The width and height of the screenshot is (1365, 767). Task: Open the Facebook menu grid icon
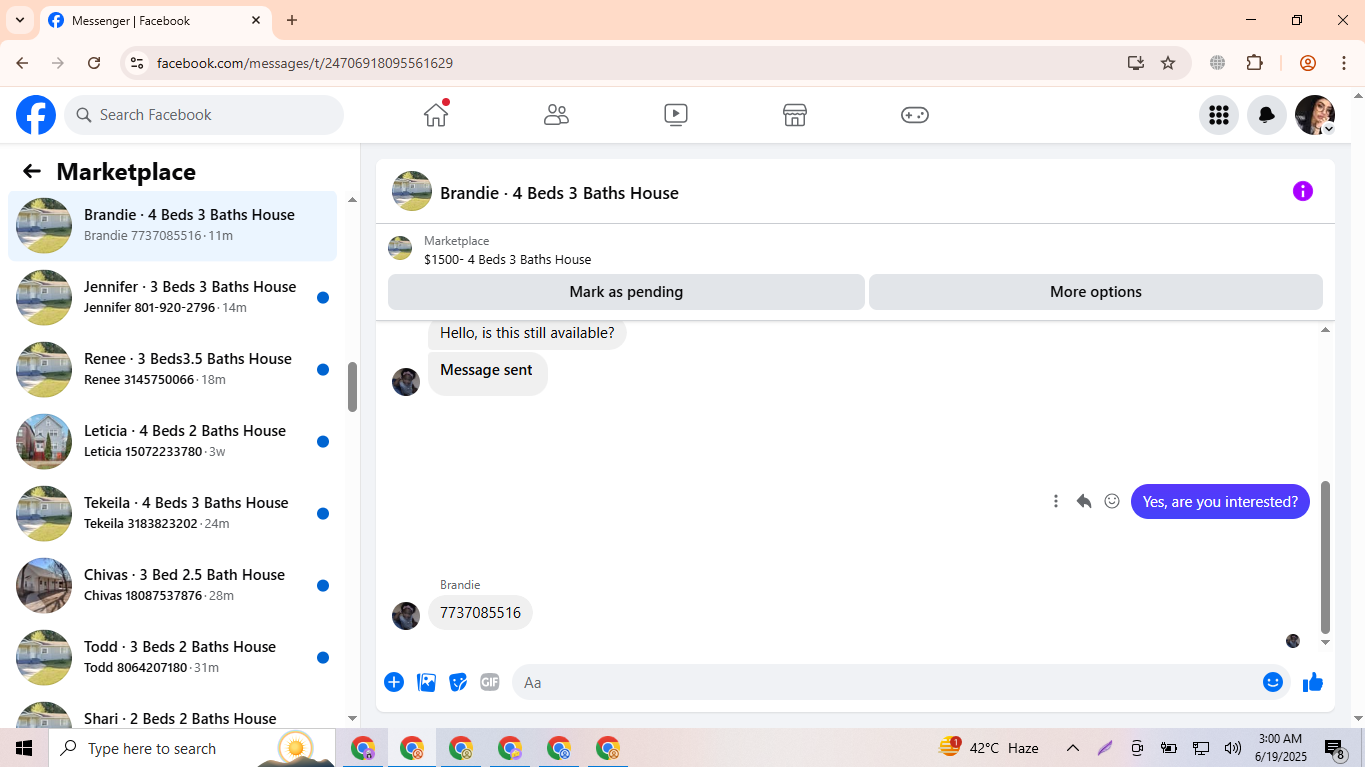click(1218, 115)
